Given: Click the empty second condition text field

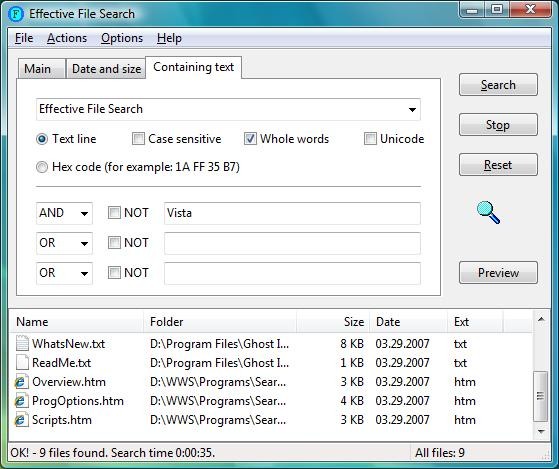Looking at the screenshot, I should click(x=292, y=243).
